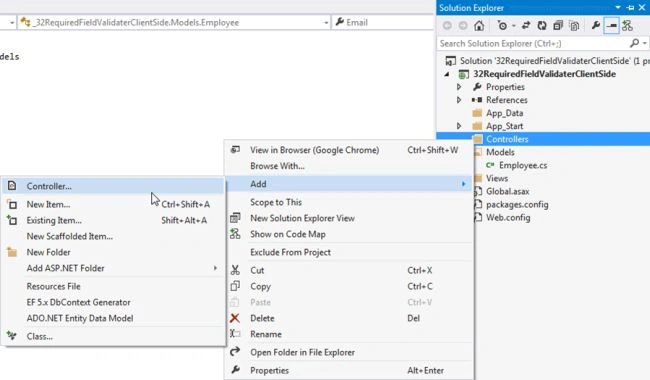Expand the References node
Viewport: 650px width, 380px height.
[459, 100]
